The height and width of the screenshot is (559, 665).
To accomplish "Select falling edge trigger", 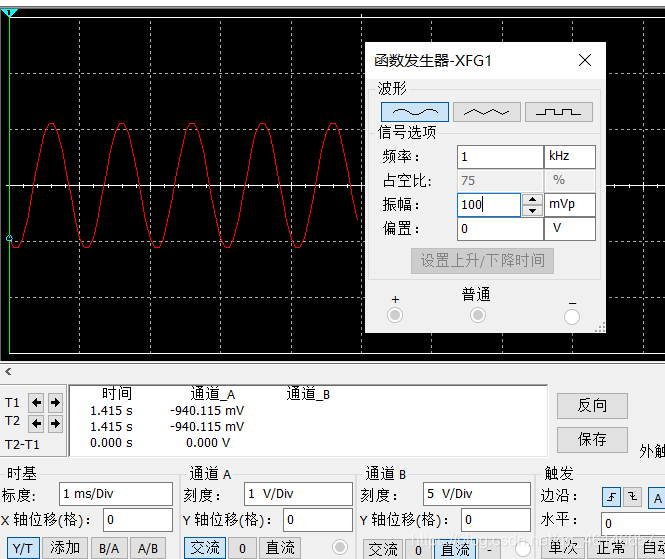I will pos(632,497).
